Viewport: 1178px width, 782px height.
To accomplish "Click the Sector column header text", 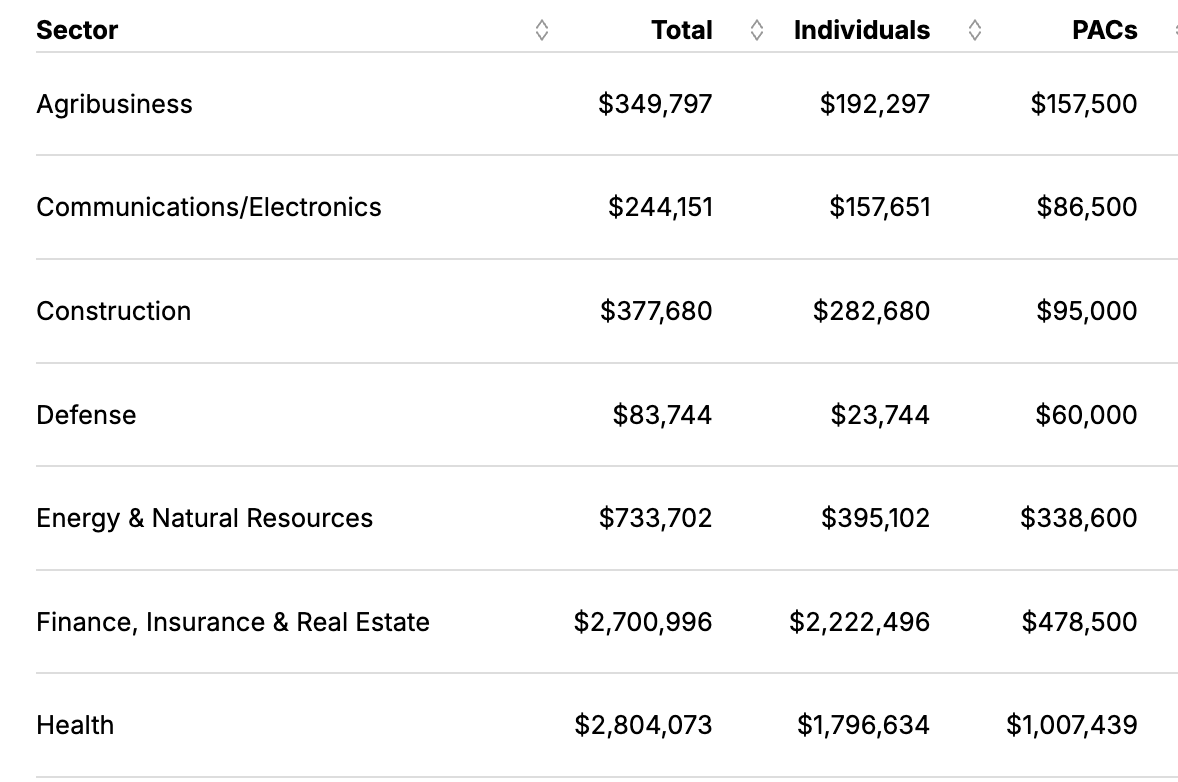I will pos(77,31).
